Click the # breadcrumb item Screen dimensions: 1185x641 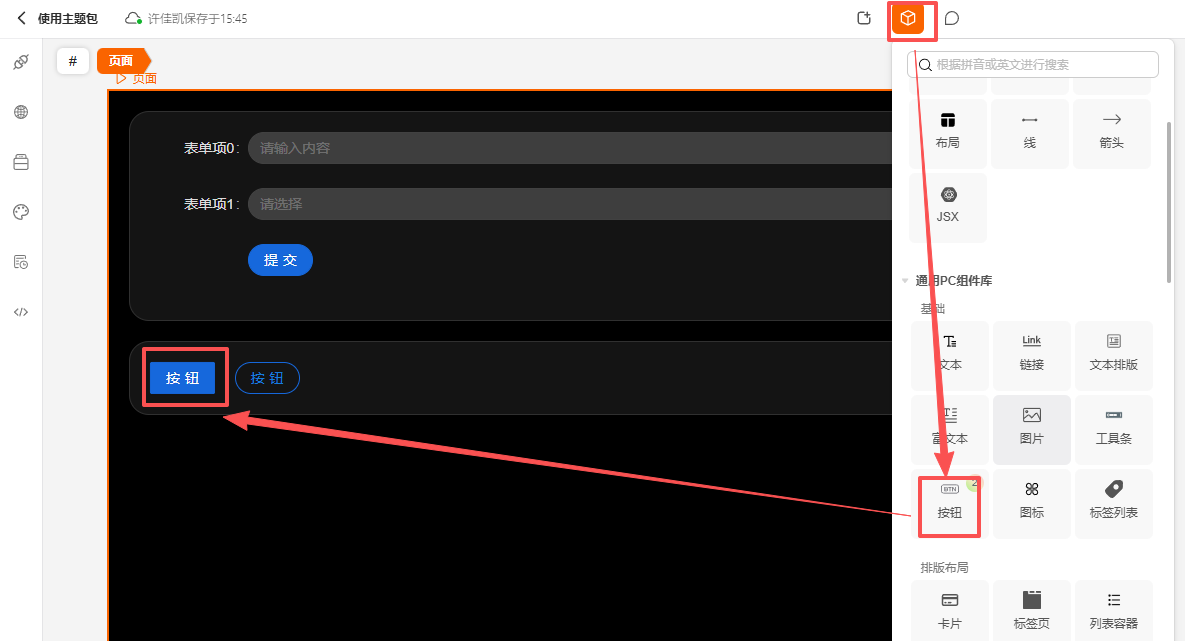click(73, 60)
